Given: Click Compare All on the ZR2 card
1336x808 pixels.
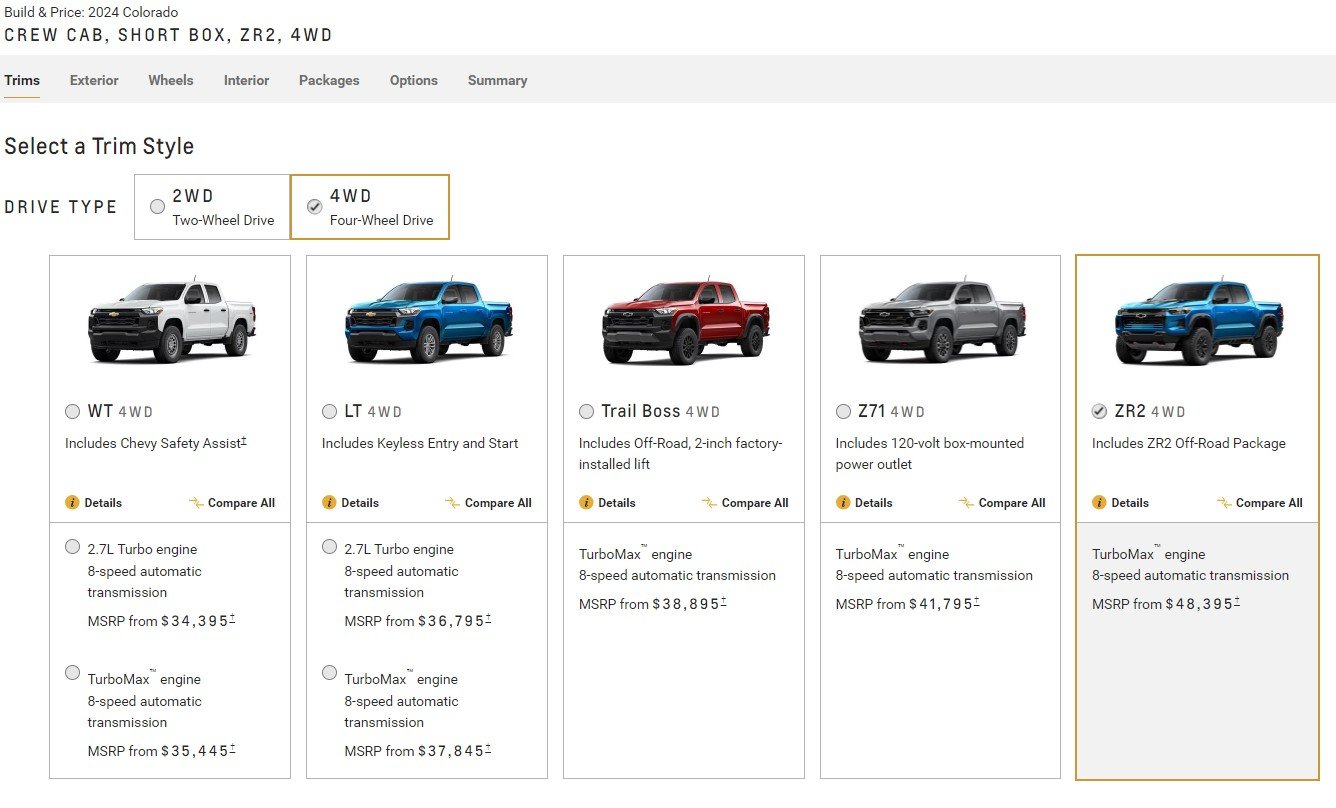Looking at the screenshot, I should point(1269,503).
